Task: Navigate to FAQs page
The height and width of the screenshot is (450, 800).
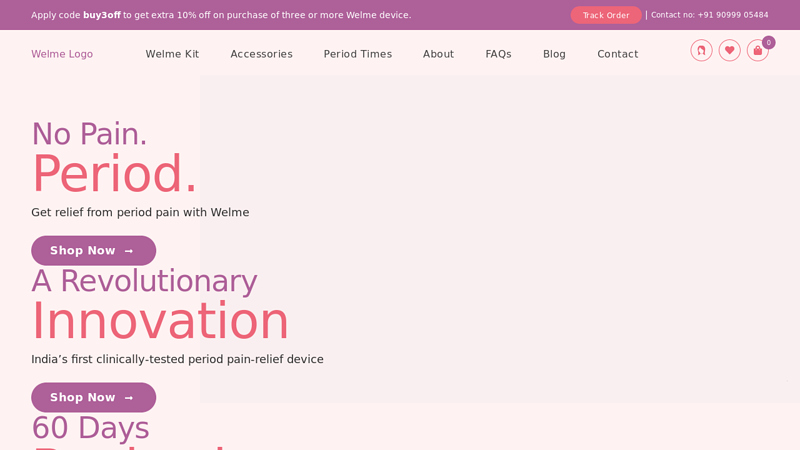Action: click(498, 54)
